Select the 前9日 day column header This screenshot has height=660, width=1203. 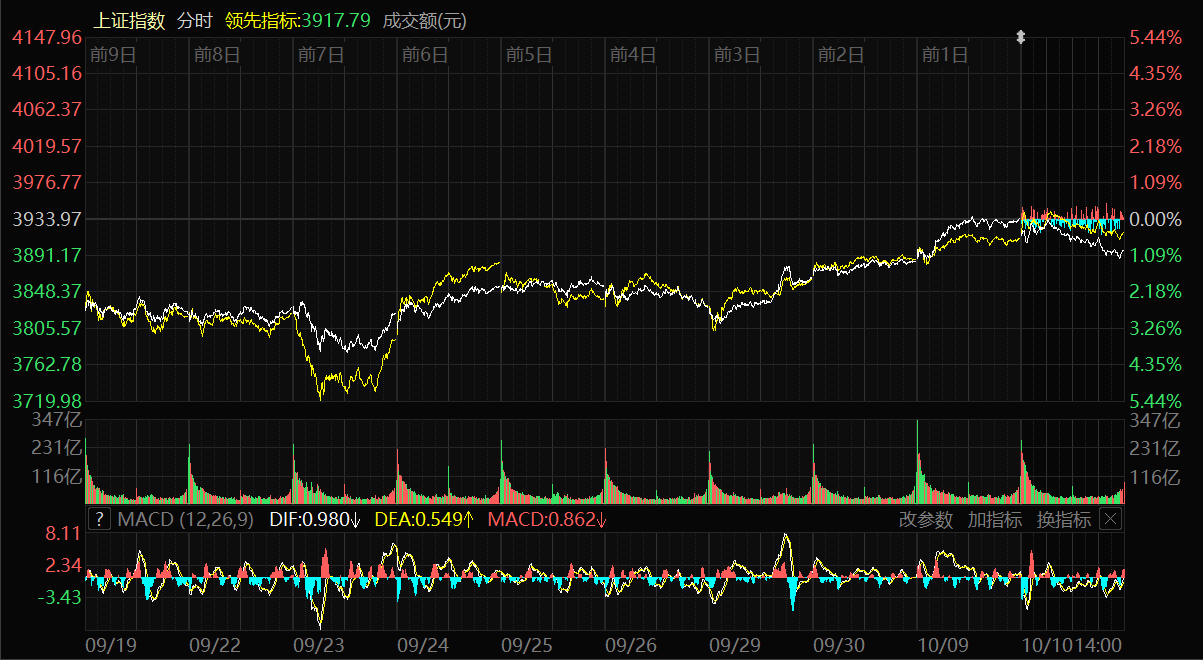(112, 55)
